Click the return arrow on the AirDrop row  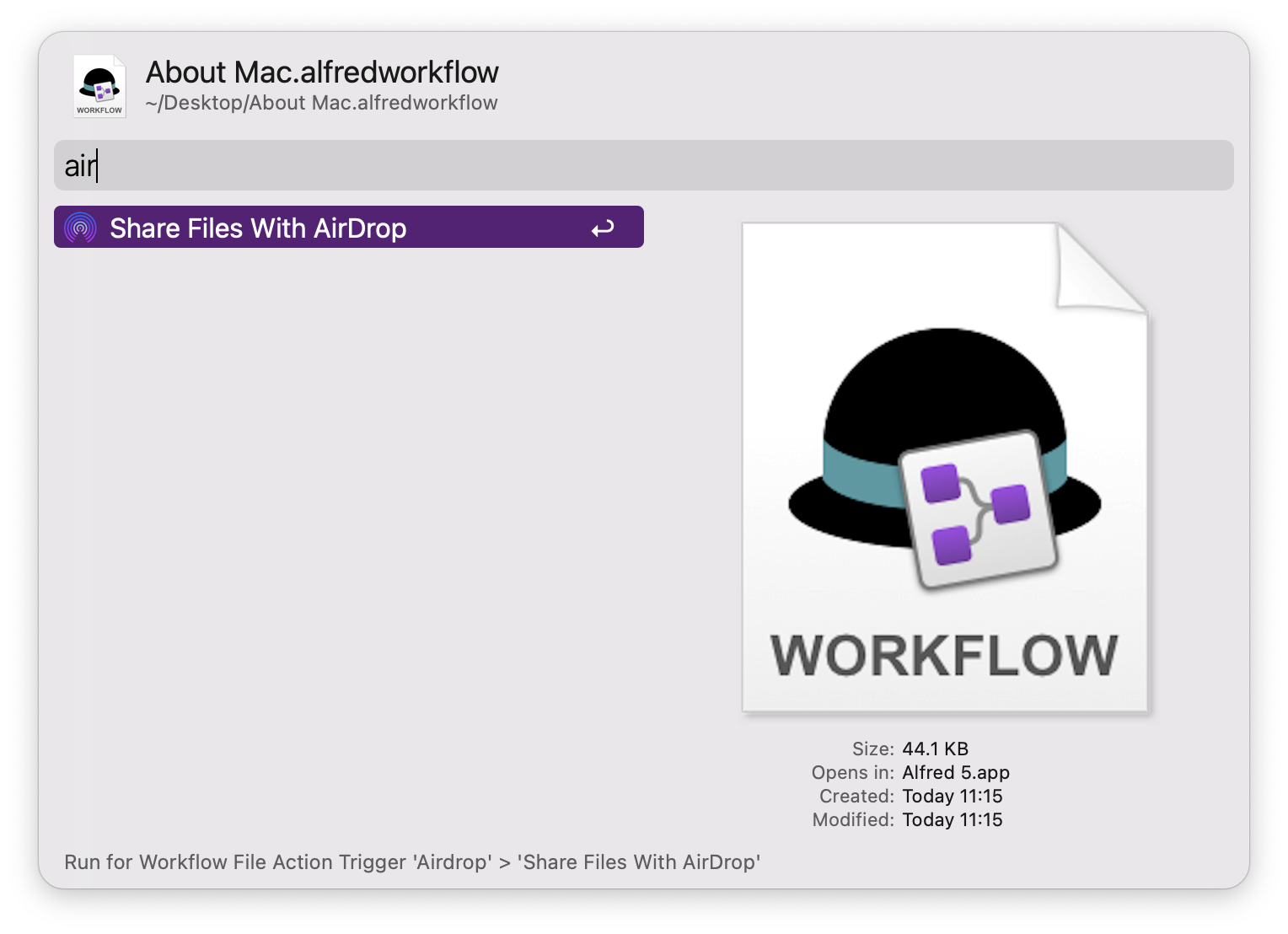point(603,228)
